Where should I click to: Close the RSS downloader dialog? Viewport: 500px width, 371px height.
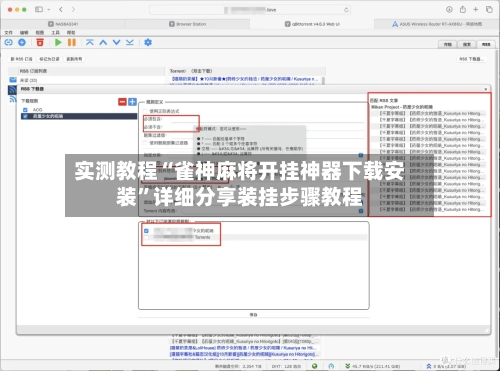pos(486,89)
